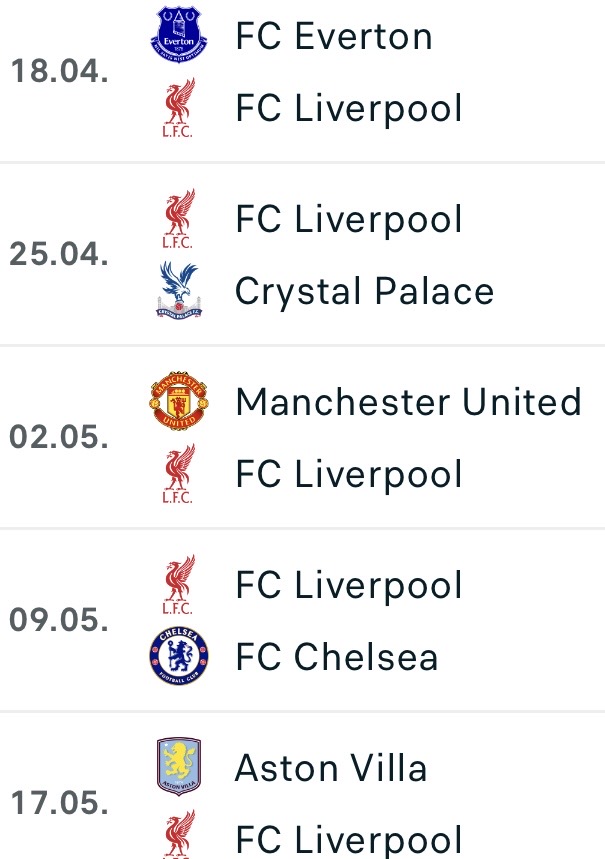
Task: Click the 18.04. match date
Action: (x=59, y=73)
